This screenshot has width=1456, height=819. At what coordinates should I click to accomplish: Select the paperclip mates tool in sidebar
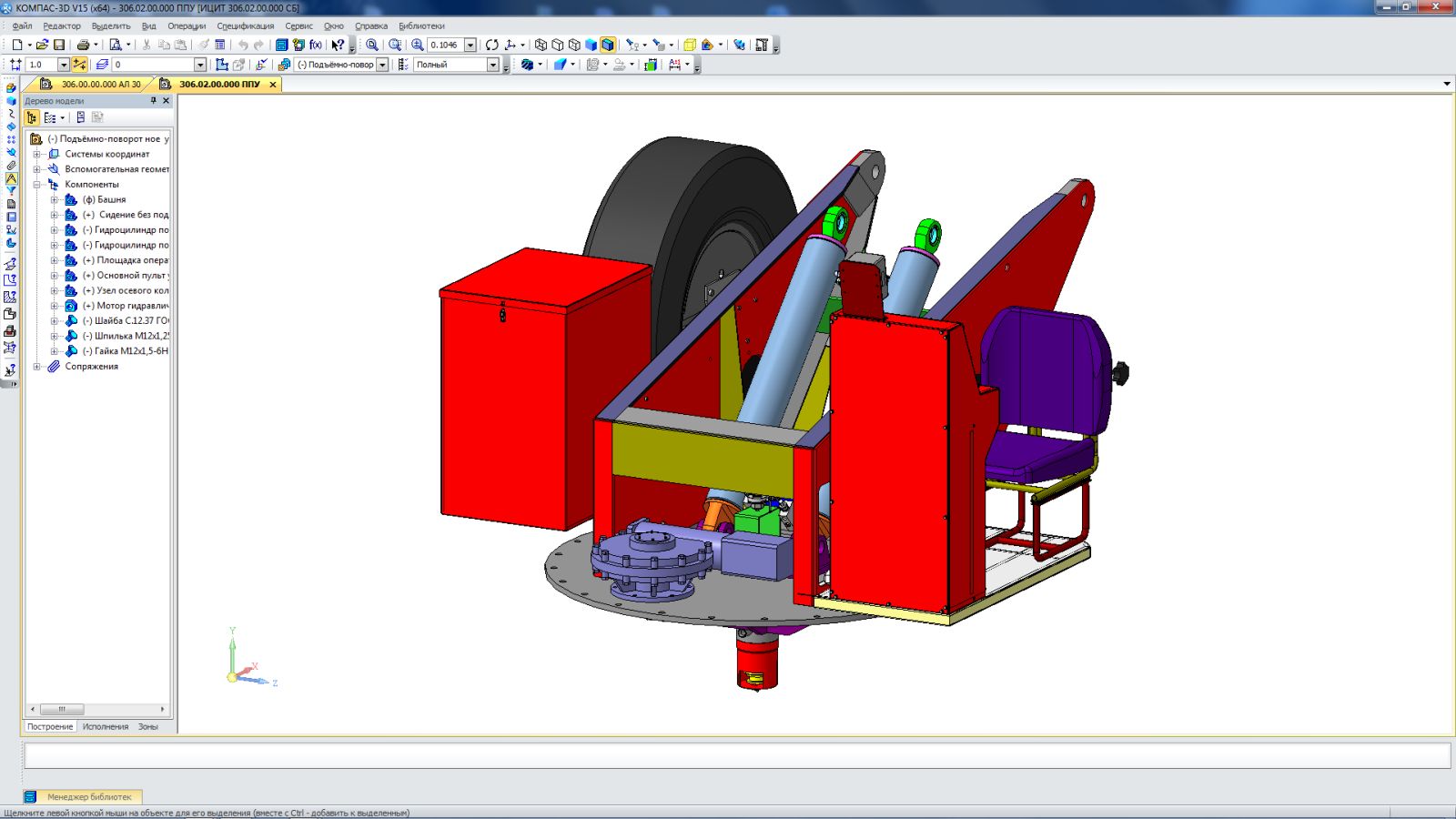(x=11, y=166)
